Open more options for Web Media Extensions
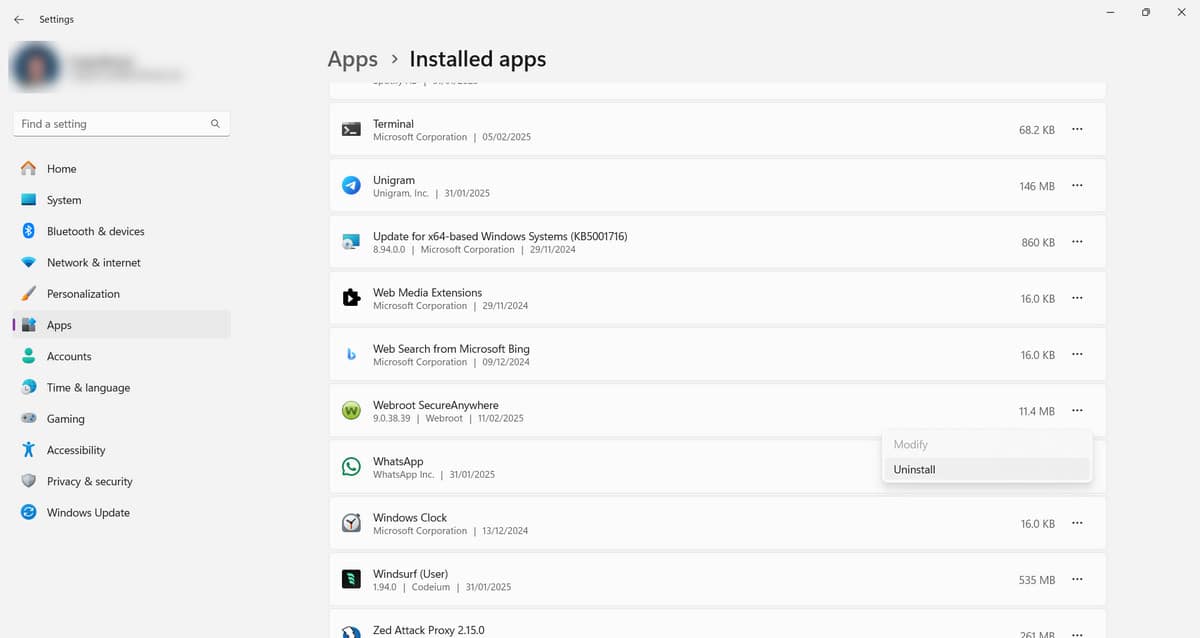This screenshot has width=1200, height=638. click(x=1077, y=298)
